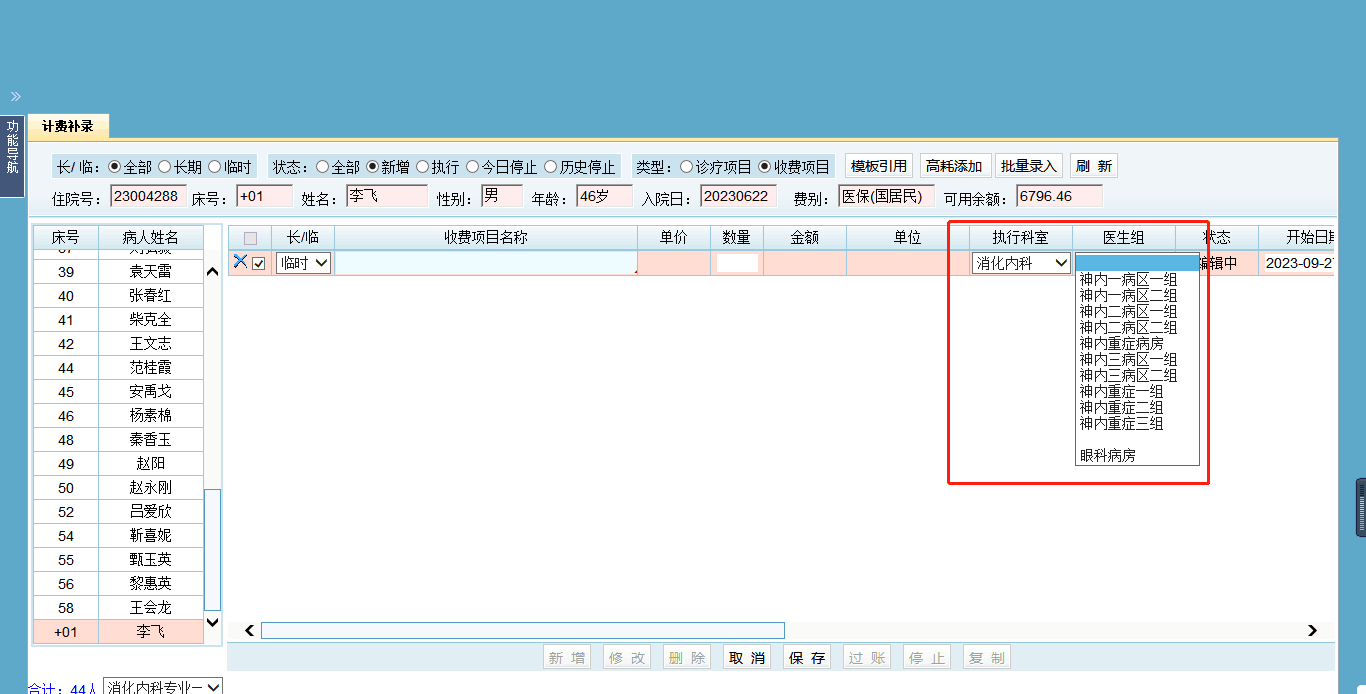1366x694 pixels.
Task: Click the 开始日期 cell 2023-09-2
Action: 1298,263
